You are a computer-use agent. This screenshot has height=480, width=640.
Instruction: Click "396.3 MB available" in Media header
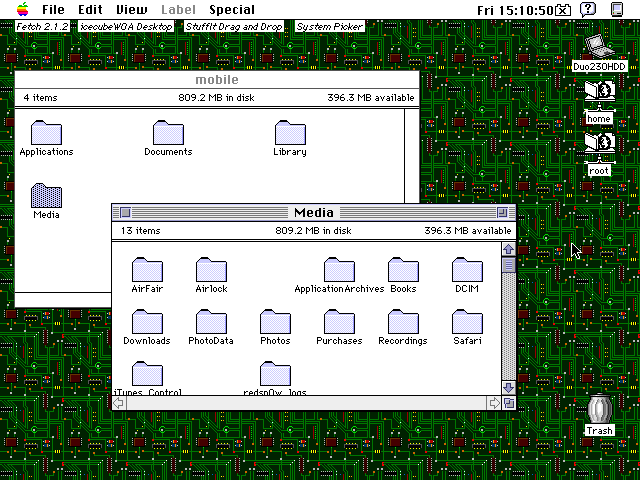click(468, 231)
